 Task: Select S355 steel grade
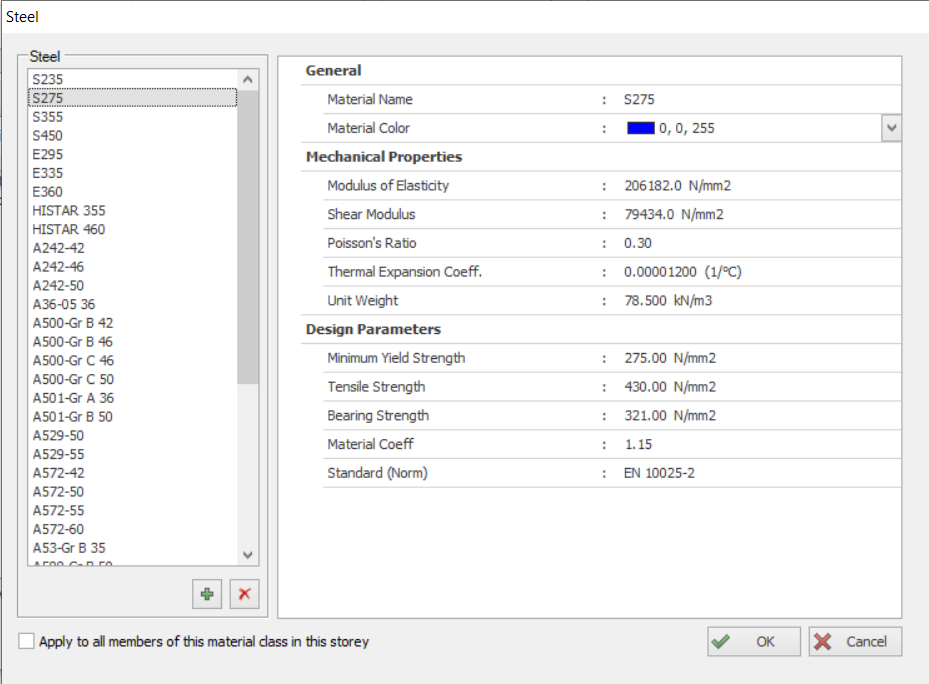point(49,117)
